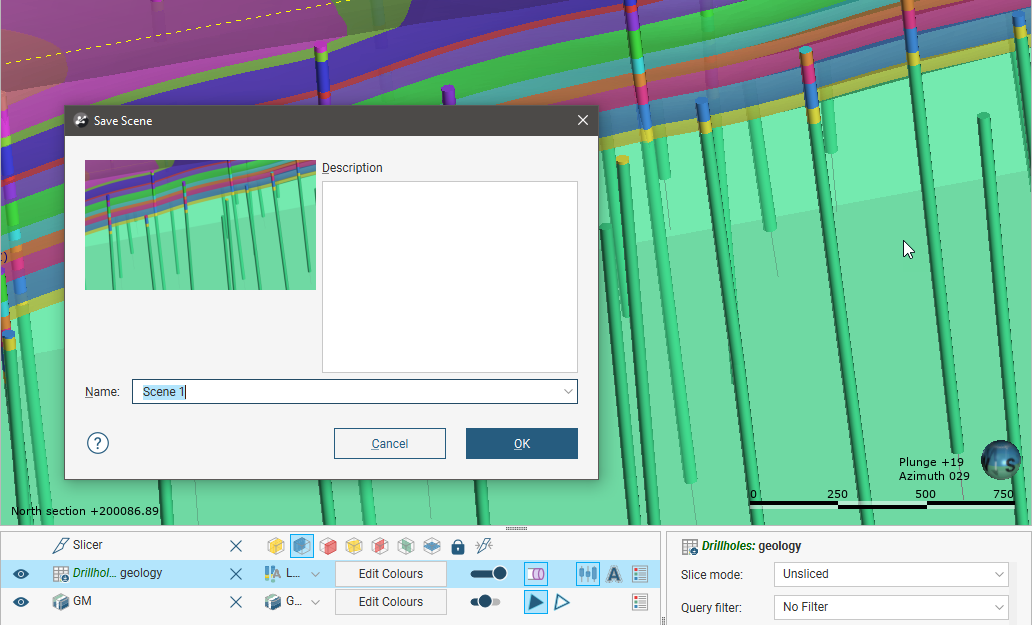
Task: Cancel the Save Scene dialog
Action: click(x=389, y=444)
